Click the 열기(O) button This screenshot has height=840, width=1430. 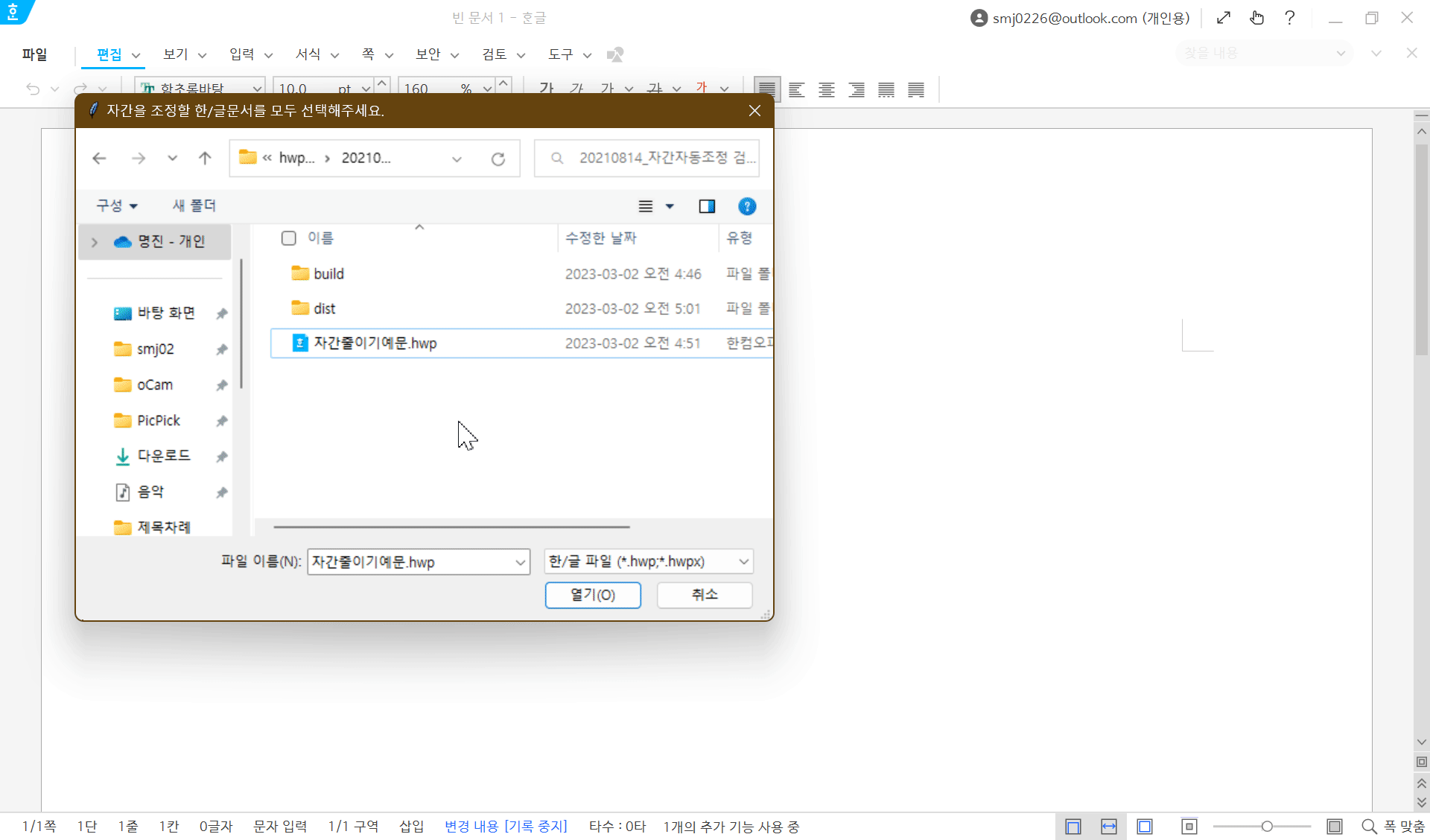point(593,595)
